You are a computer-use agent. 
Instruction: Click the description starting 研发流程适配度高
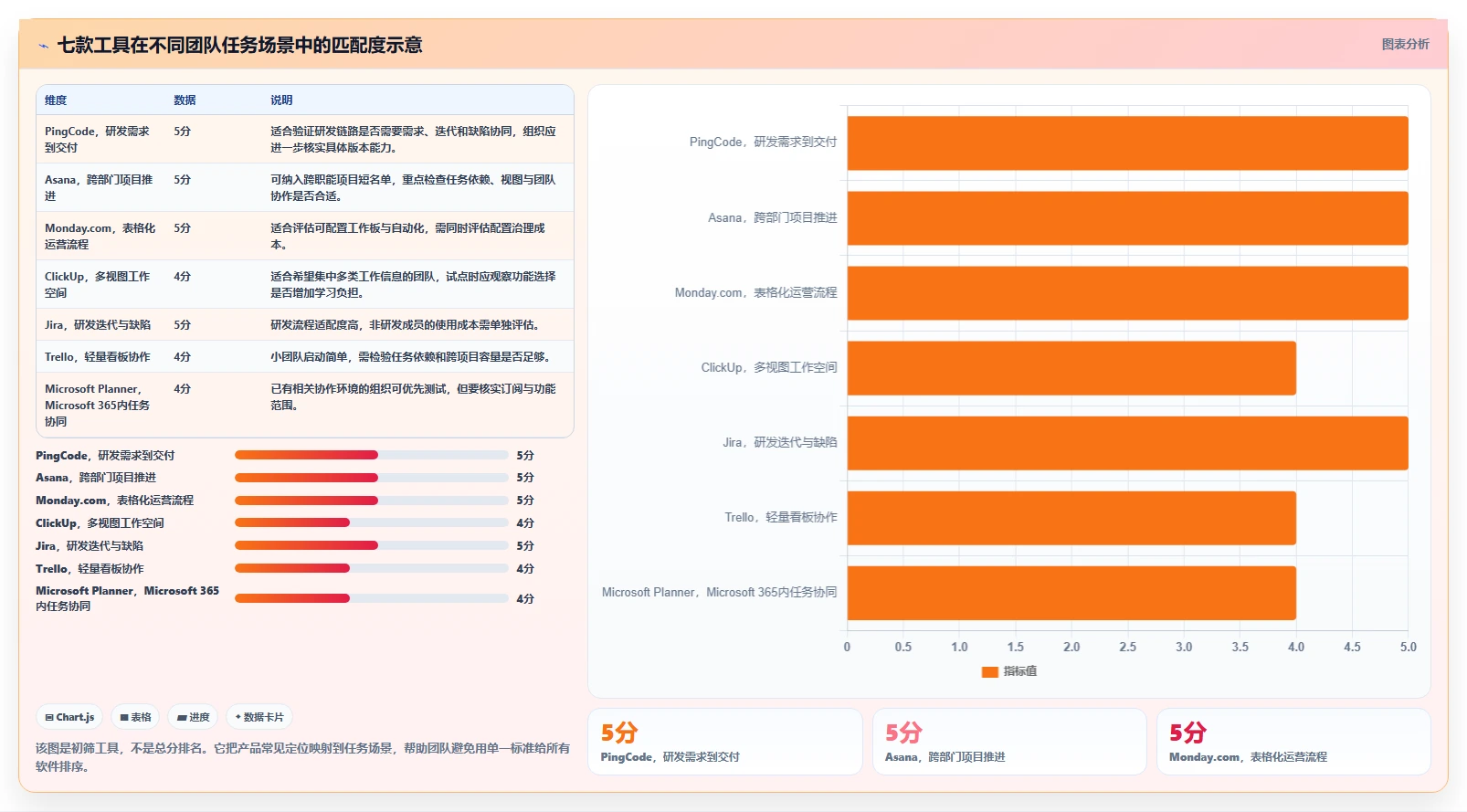click(x=407, y=325)
